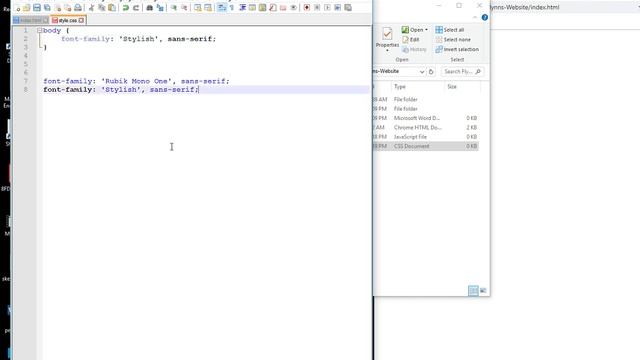Expand the Explorer address bar dropdown
Screen dimensions: 640x360
tap(422, 71)
